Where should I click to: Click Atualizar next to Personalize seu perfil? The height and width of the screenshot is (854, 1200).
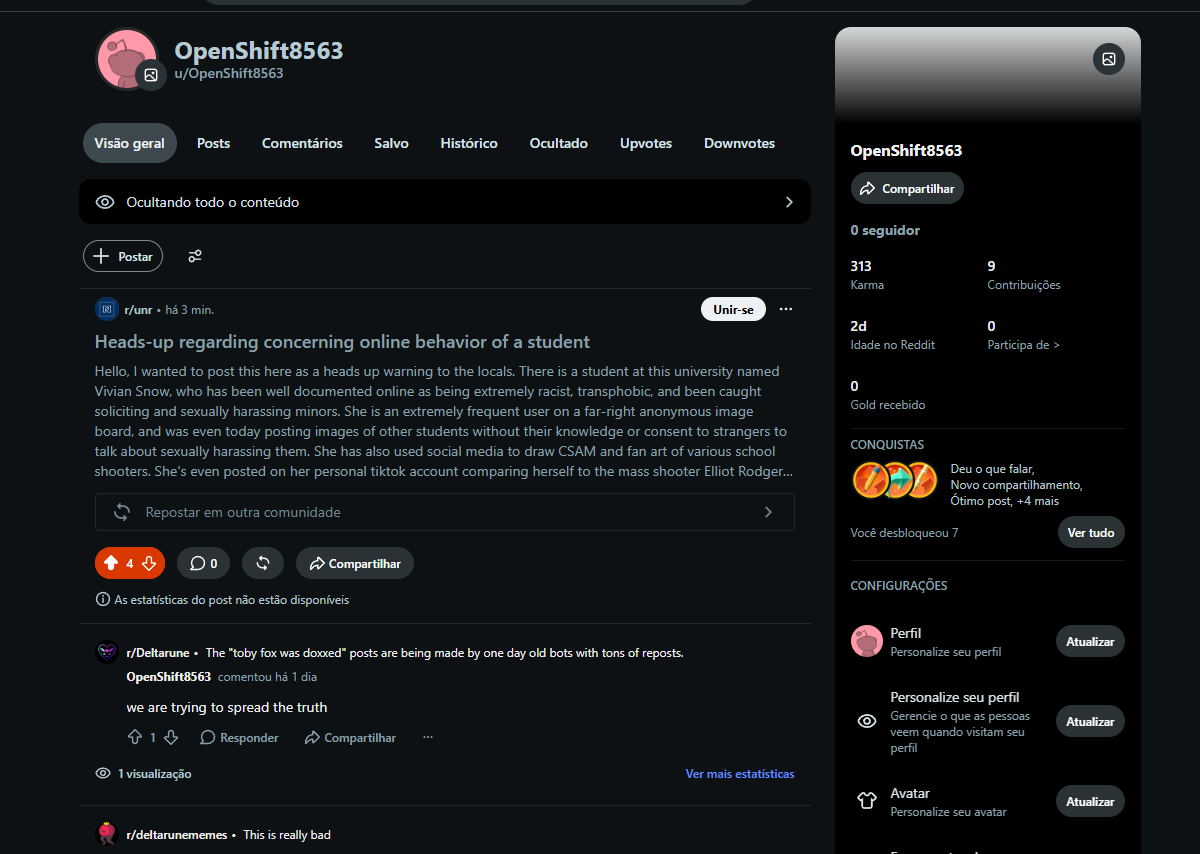click(x=1090, y=721)
